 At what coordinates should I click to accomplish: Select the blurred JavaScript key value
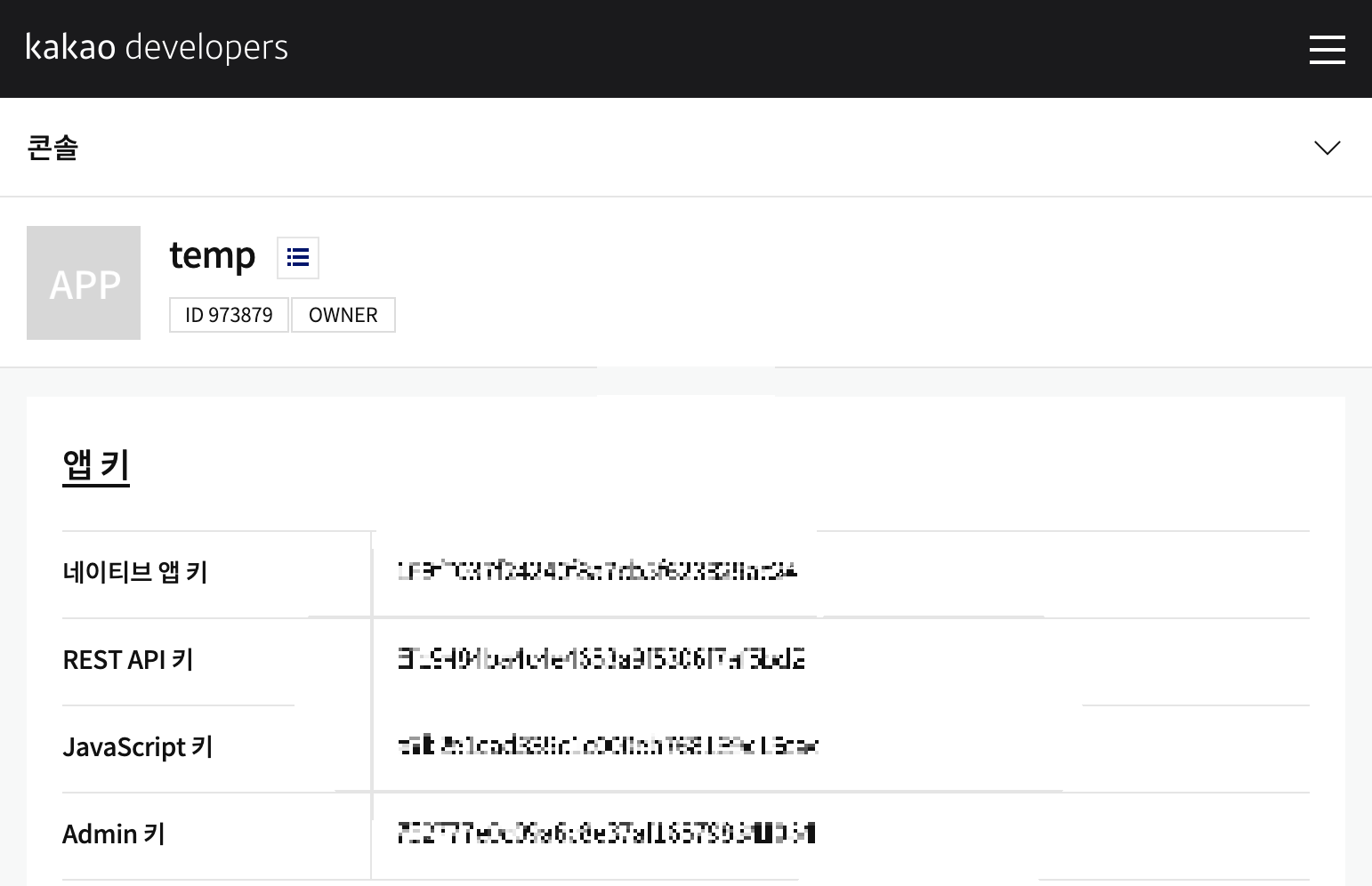608,745
